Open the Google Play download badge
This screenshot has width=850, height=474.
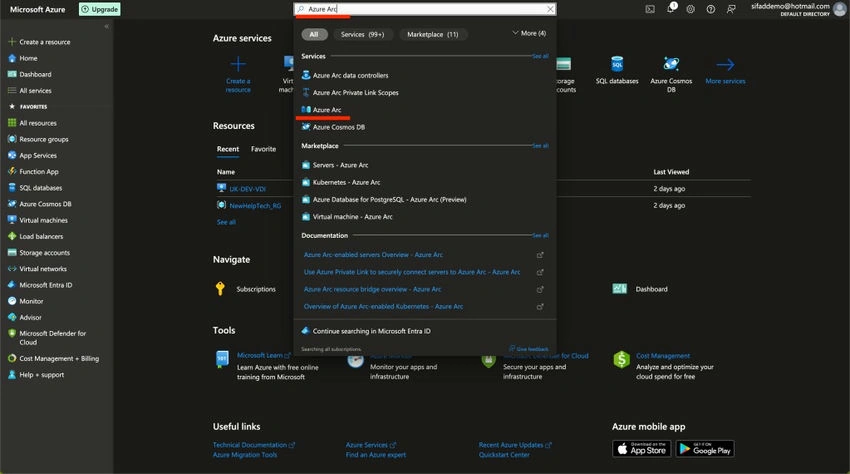(705, 449)
